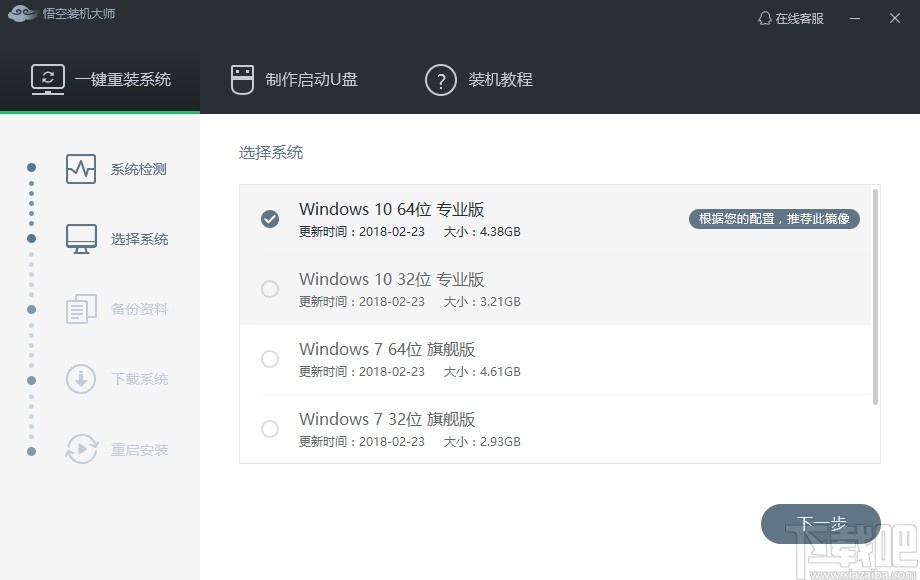Click the 系统检测 pulse monitor icon
This screenshot has width=920, height=580.
(81, 169)
